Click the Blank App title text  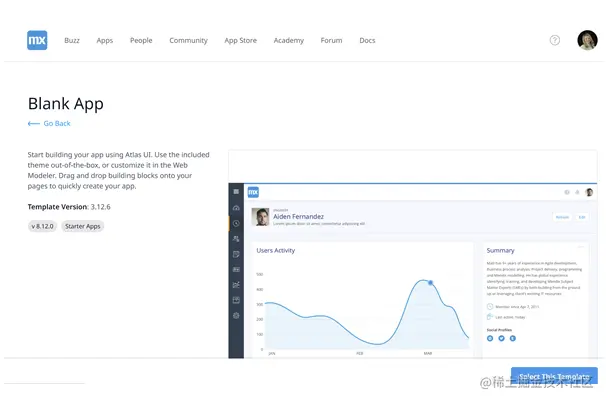point(66,104)
